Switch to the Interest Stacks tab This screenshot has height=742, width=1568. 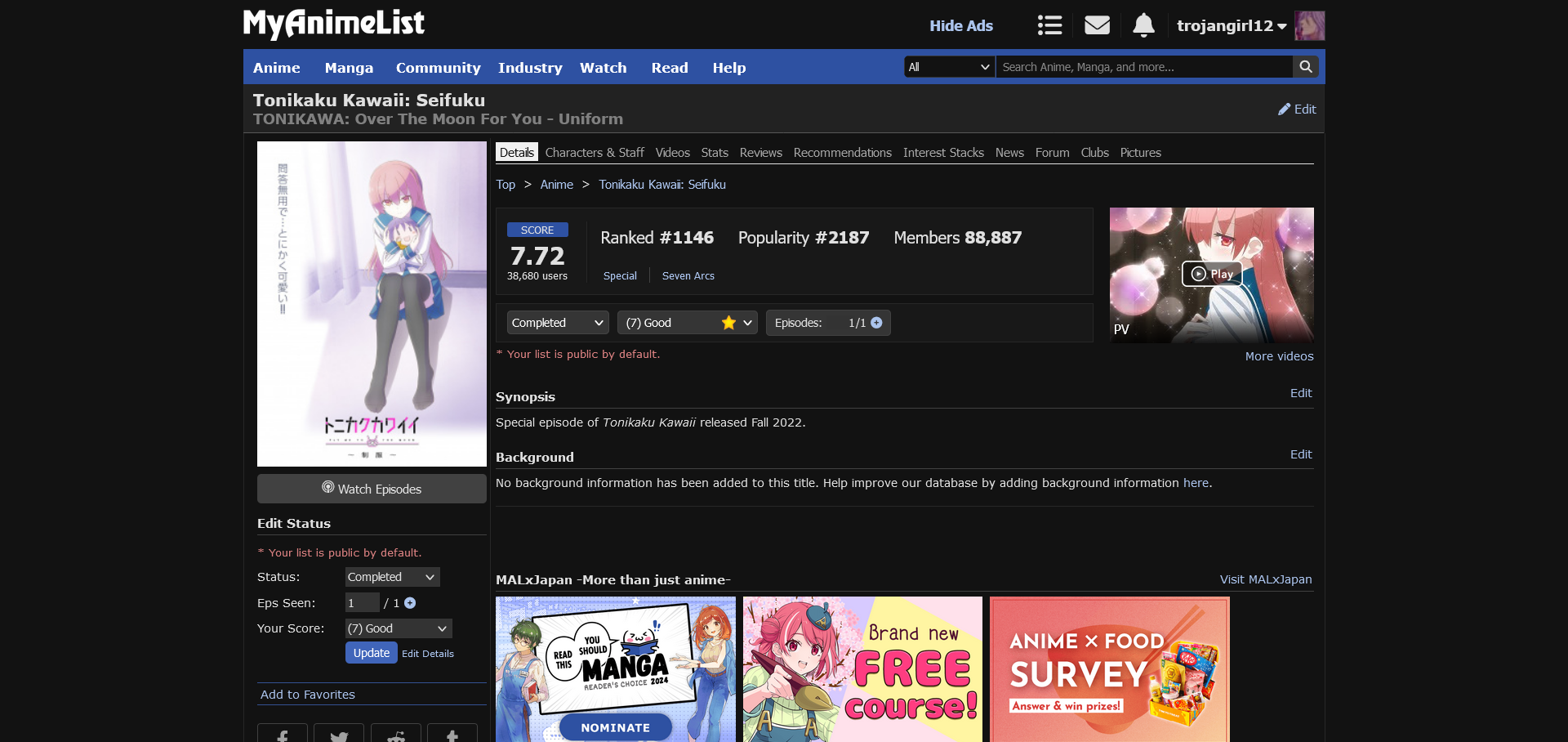point(943,153)
